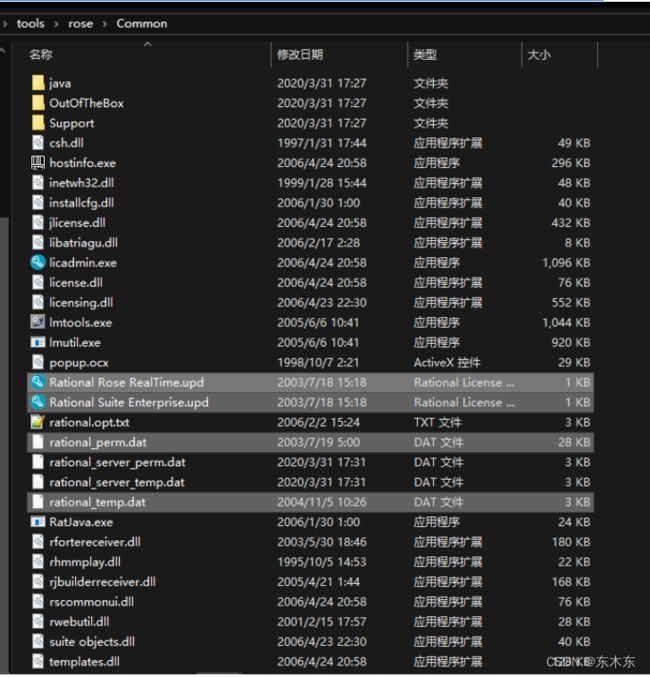Click Common in the breadcrumb path
The width and height of the screenshot is (650, 677).
[142, 23]
